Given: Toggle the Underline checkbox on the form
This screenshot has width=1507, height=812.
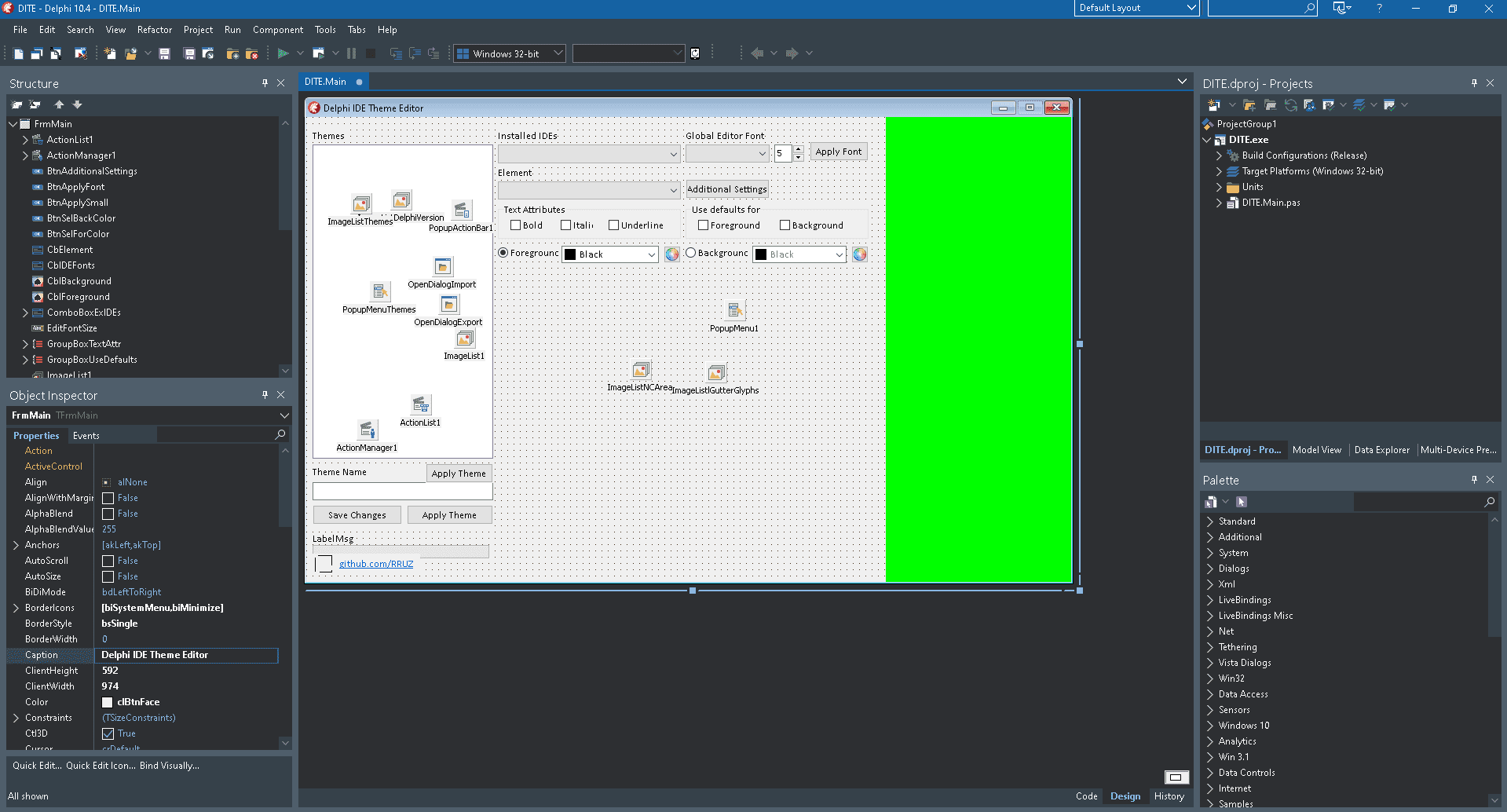Looking at the screenshot, I should click(613, 225).
